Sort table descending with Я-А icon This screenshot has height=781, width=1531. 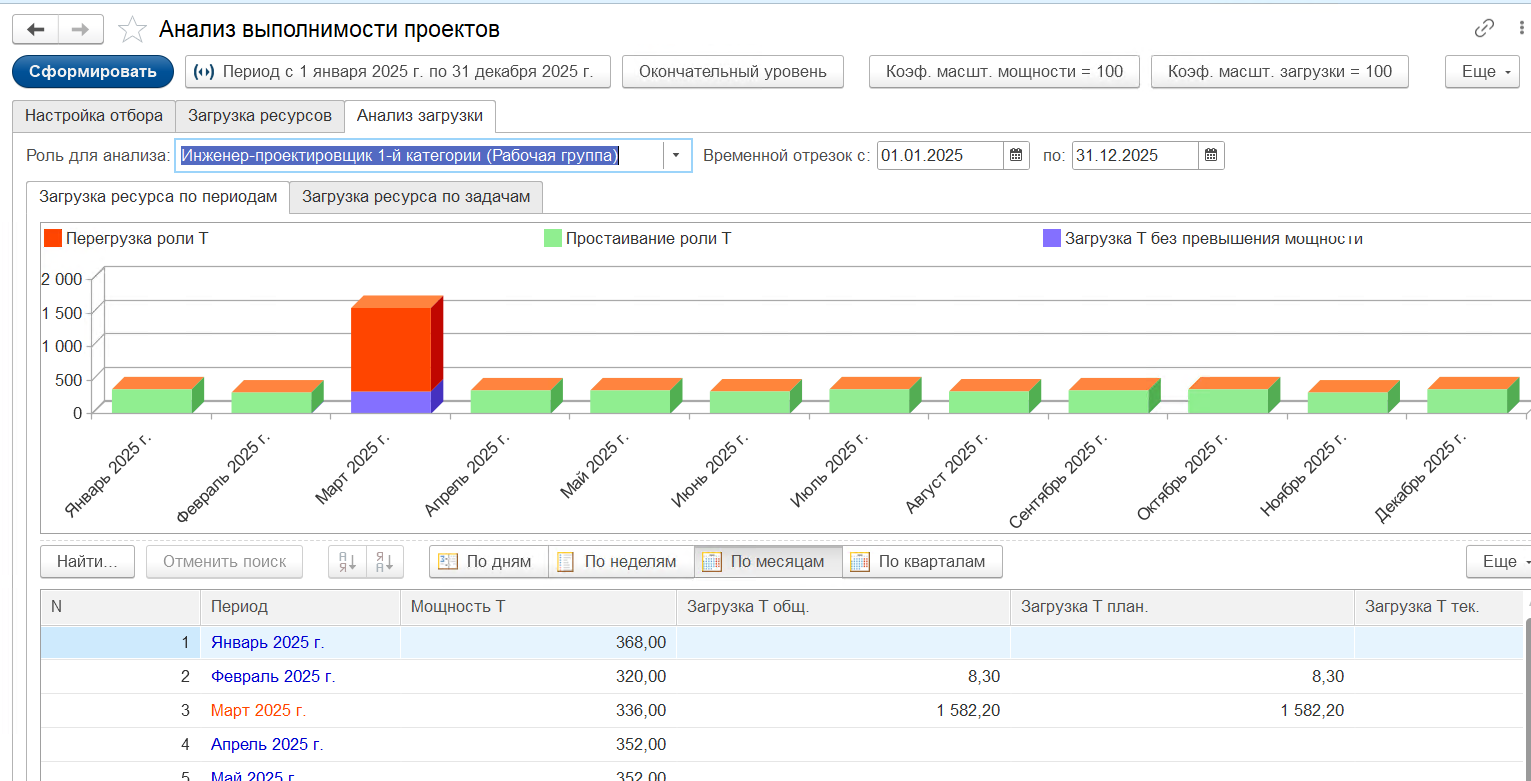pyautogui.click(x=385, y=562)
